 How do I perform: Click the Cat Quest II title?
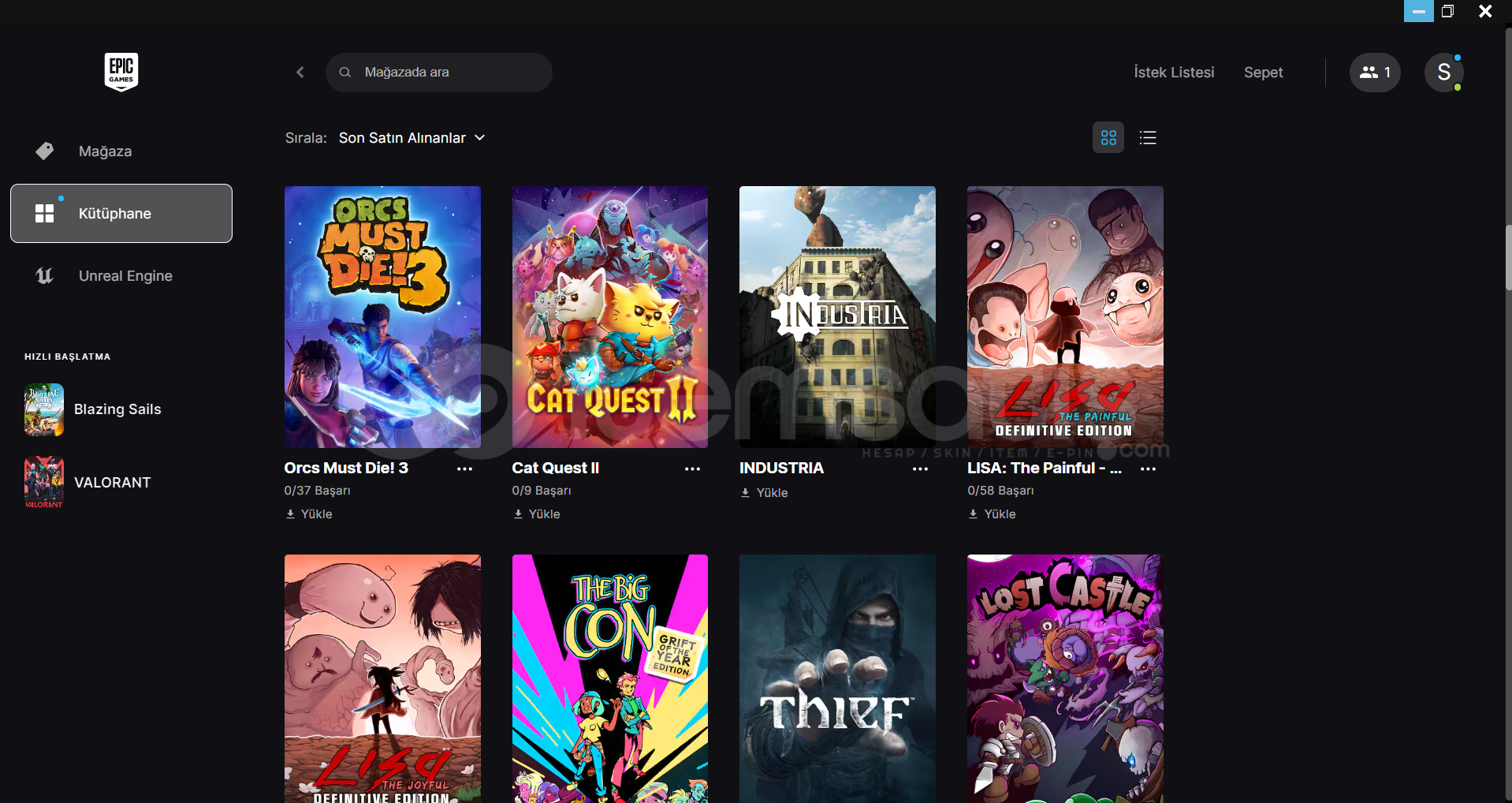click(556, 468)
